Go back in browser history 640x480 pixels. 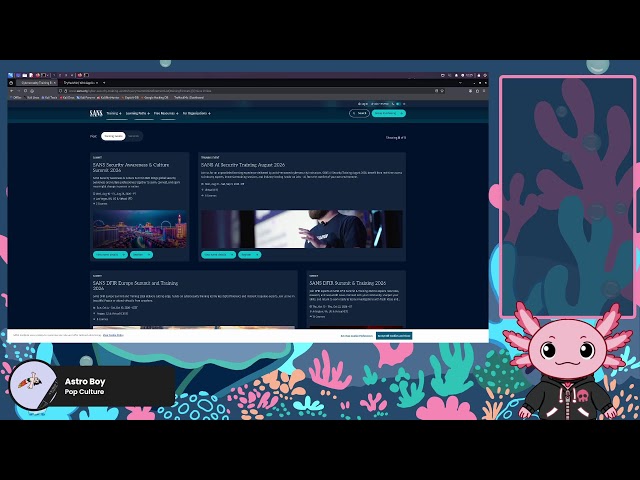pyautogui.click(x=11, y=91)
